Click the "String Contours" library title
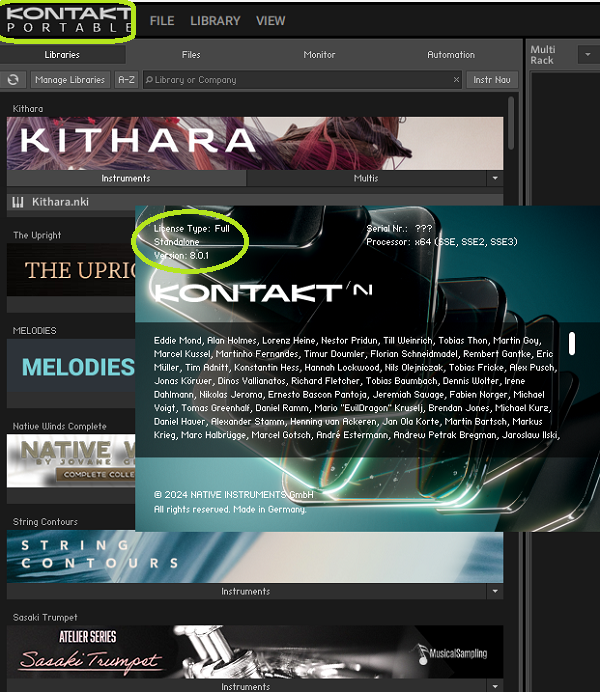The width and height of the screenshot is (600, 692). click(x=45, y=522)
